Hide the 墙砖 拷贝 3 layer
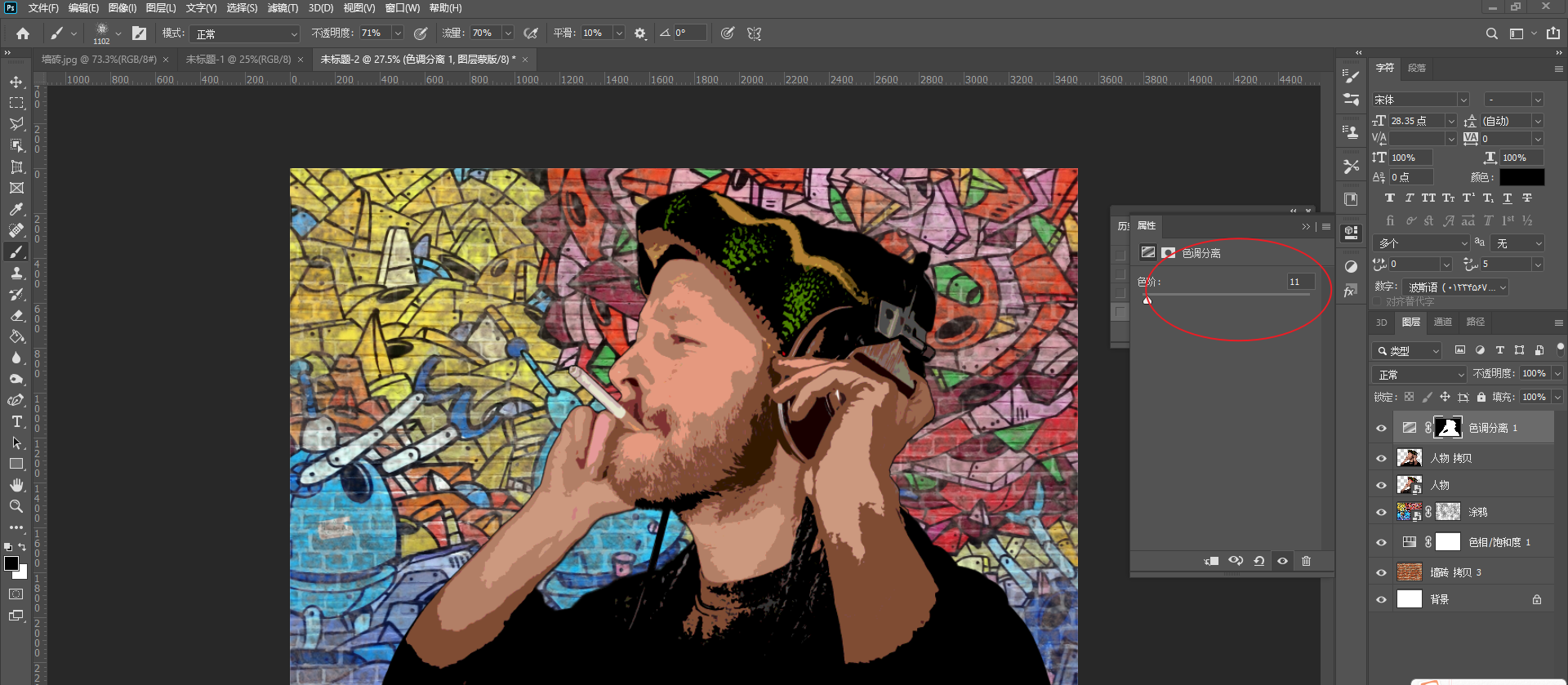 click(x=1381, y=572)
